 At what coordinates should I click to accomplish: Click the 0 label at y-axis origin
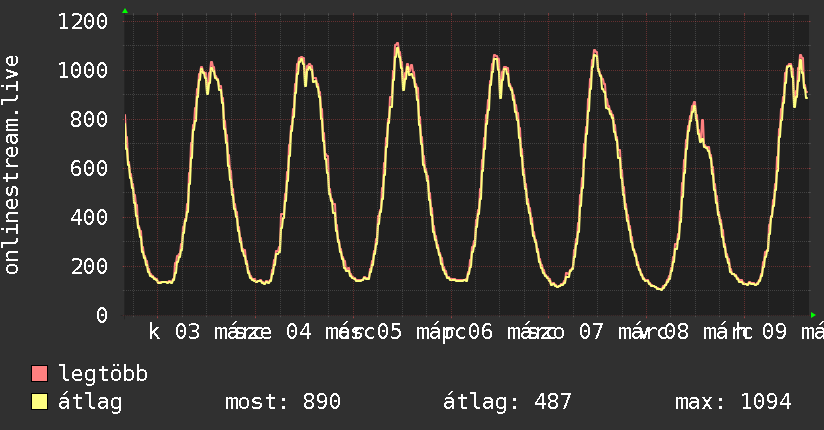(102, 316)
